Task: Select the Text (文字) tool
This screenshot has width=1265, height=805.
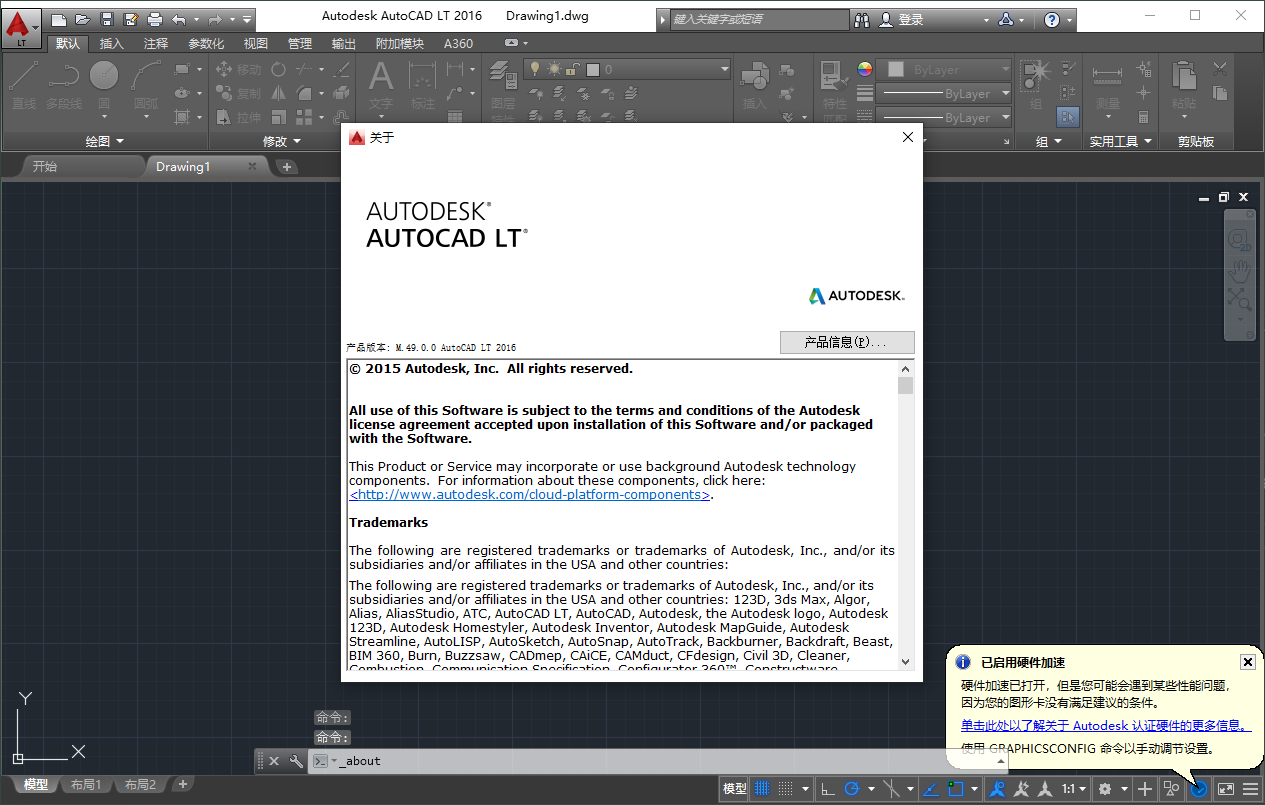Action: tap(381, 85)
